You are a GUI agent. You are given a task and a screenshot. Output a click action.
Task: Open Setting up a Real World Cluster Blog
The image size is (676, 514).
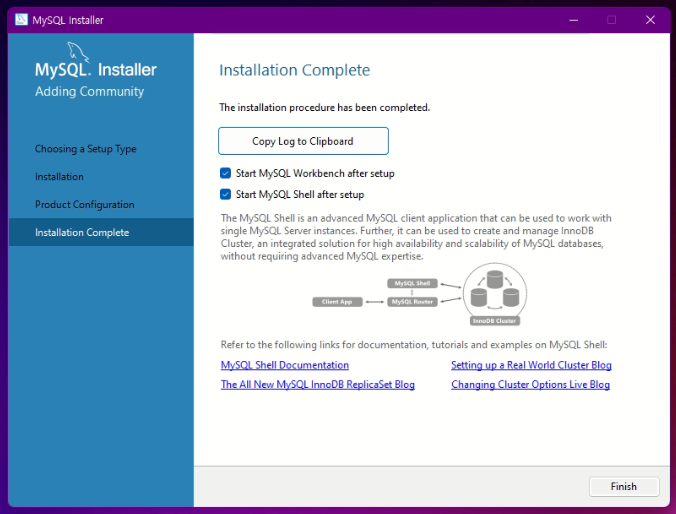coord(531,365)
